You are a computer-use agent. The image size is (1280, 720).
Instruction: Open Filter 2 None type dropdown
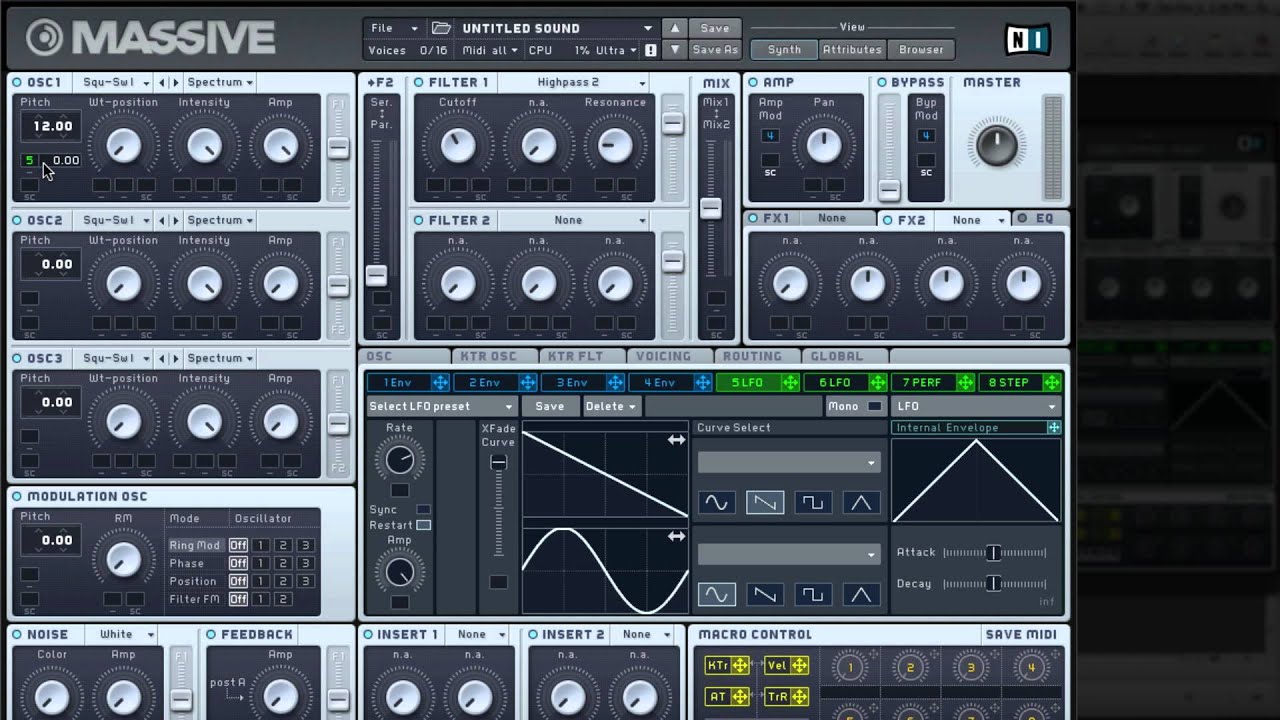(572, 220)
